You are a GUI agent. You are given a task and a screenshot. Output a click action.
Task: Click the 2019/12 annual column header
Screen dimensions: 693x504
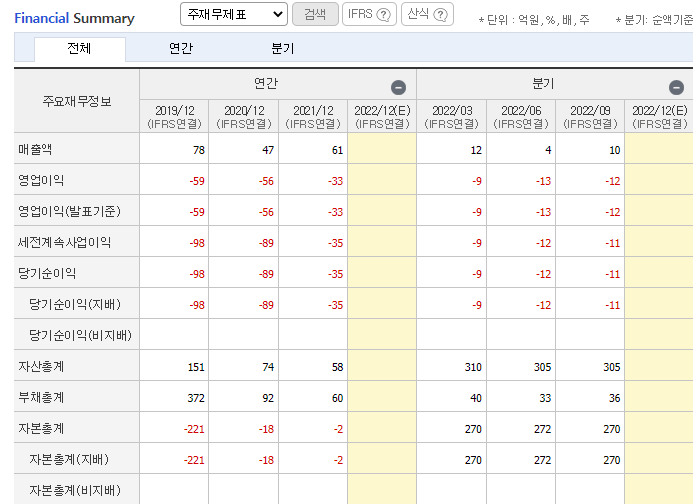click(175, 116)
